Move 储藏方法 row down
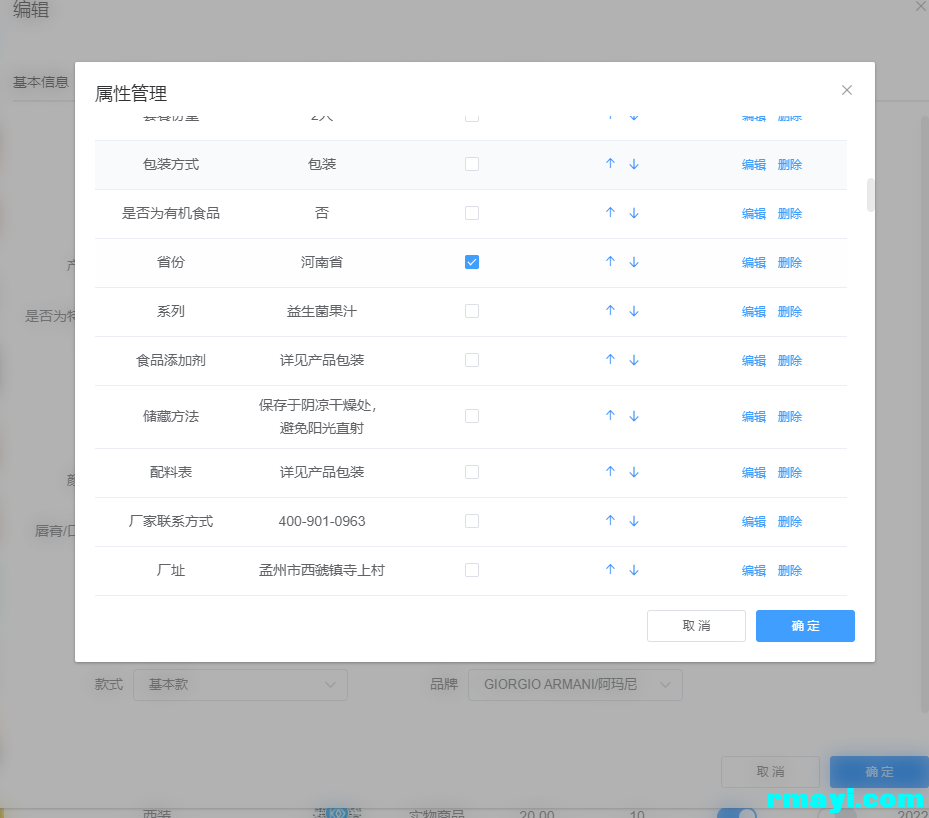This screenshot has width=929, height=818. click(x=634, y=416)
